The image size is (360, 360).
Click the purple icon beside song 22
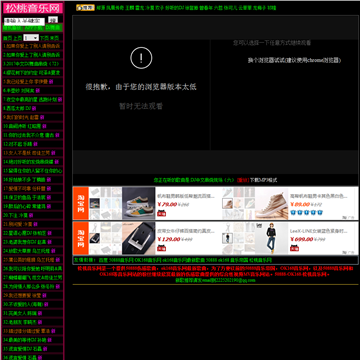pyautogui.click(x=49, y=233)
